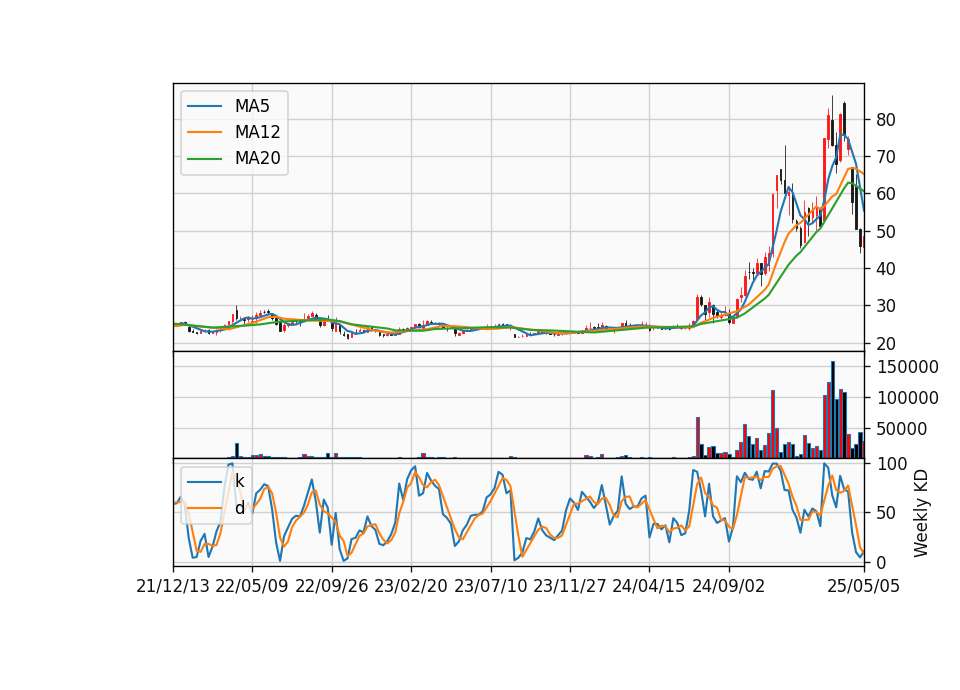960x690 pixels.
Task: Click the orange MA12 legend line sample
Action: [204, 132]
